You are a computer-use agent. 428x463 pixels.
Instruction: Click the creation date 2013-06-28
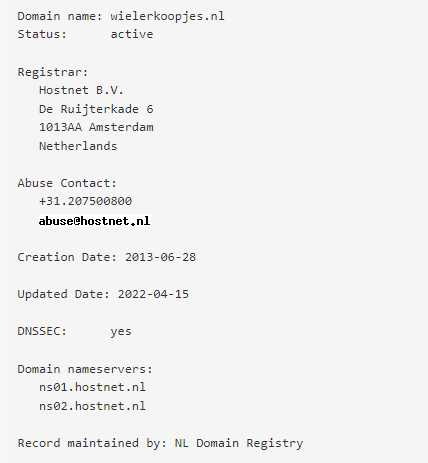tap(160, 257)
